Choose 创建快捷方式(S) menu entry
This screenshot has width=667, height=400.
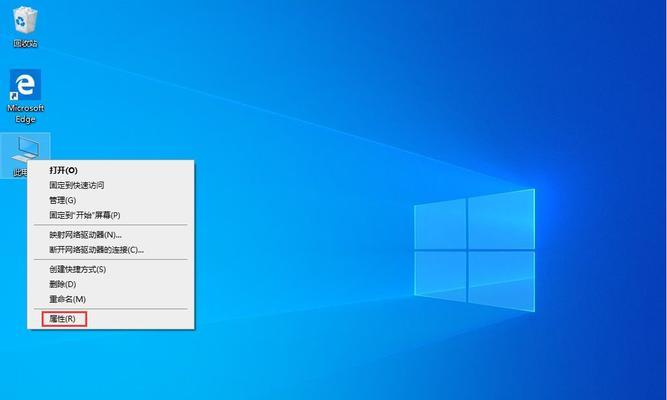point(111,269)
